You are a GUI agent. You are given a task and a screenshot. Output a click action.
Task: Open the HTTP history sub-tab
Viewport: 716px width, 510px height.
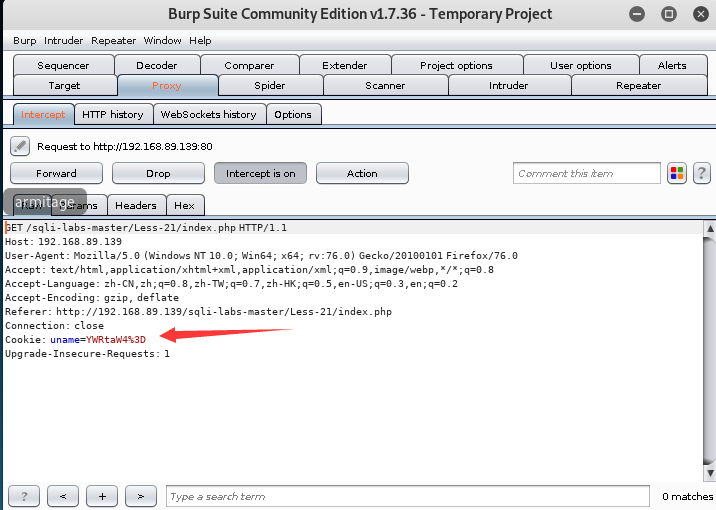(x=113, y=114)
